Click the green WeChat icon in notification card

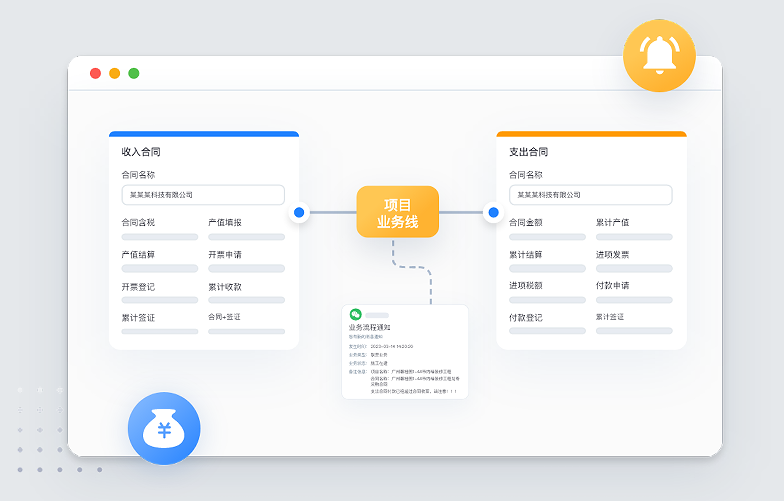tap(354, 314)
